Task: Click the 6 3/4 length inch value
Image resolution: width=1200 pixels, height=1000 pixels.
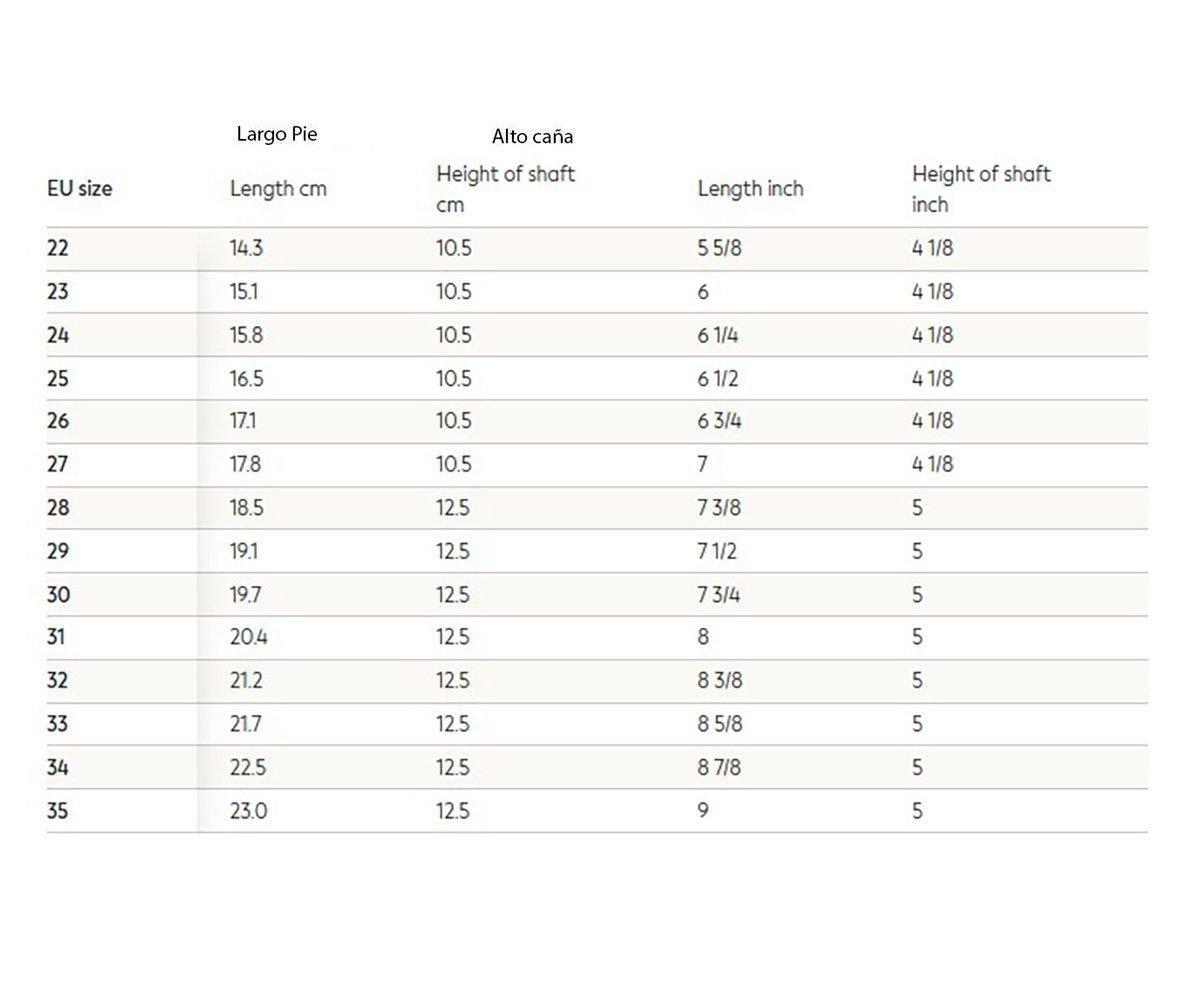Action: click(x=719, y=421)
